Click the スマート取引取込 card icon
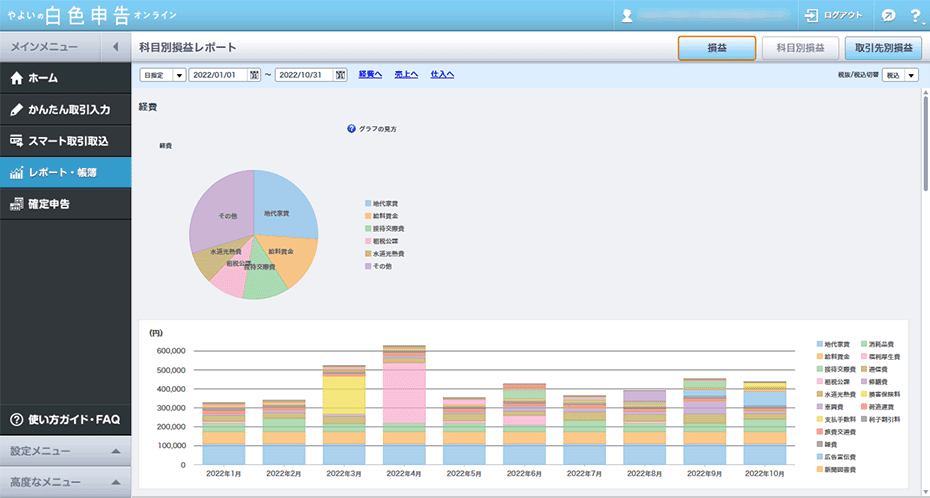 point(17,141)
